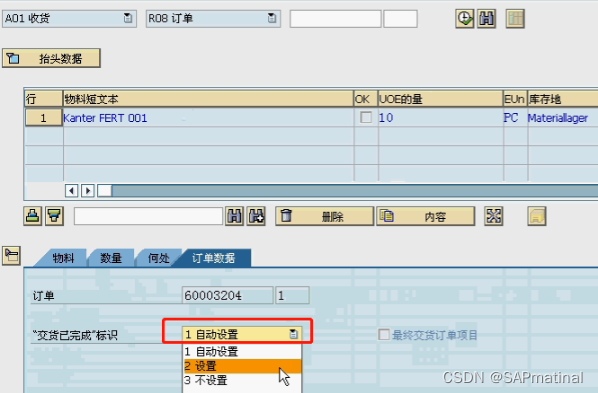Select option 2 设置 in dropdown list
Viewport: 598px width, 393px height.
[x=243, y=366]
